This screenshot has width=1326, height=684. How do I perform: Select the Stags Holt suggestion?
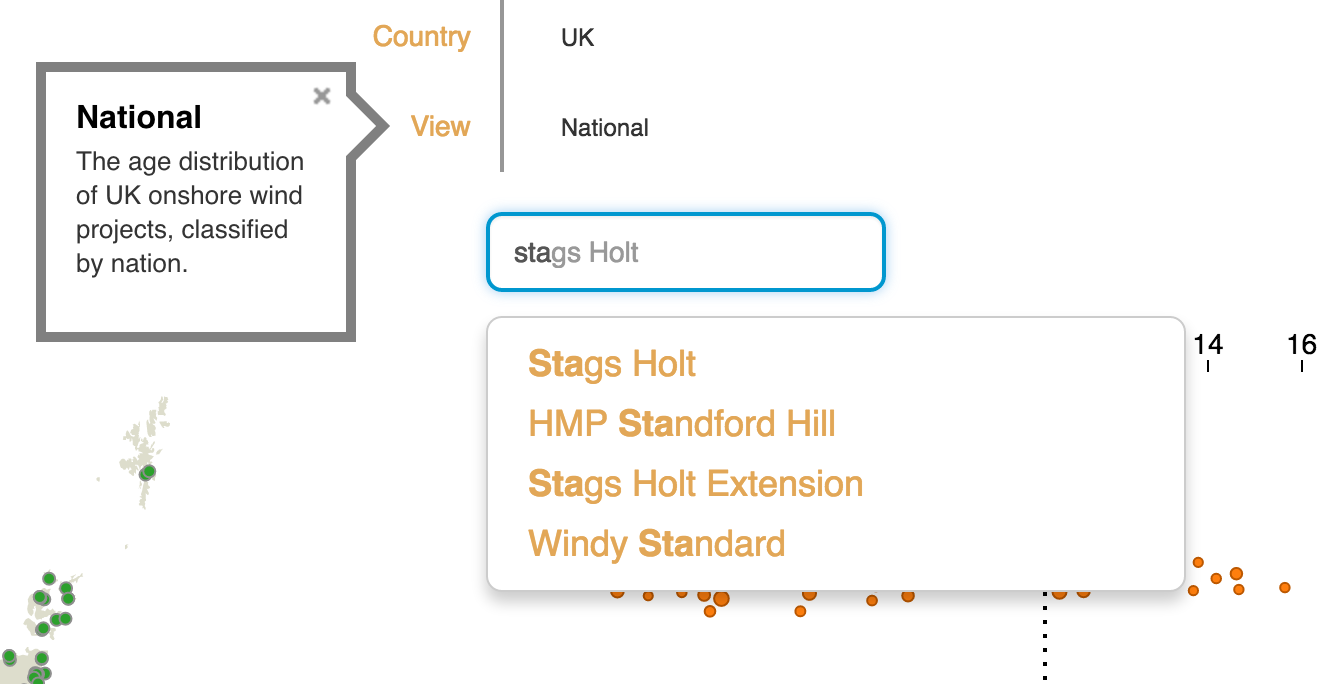(612, 364)
